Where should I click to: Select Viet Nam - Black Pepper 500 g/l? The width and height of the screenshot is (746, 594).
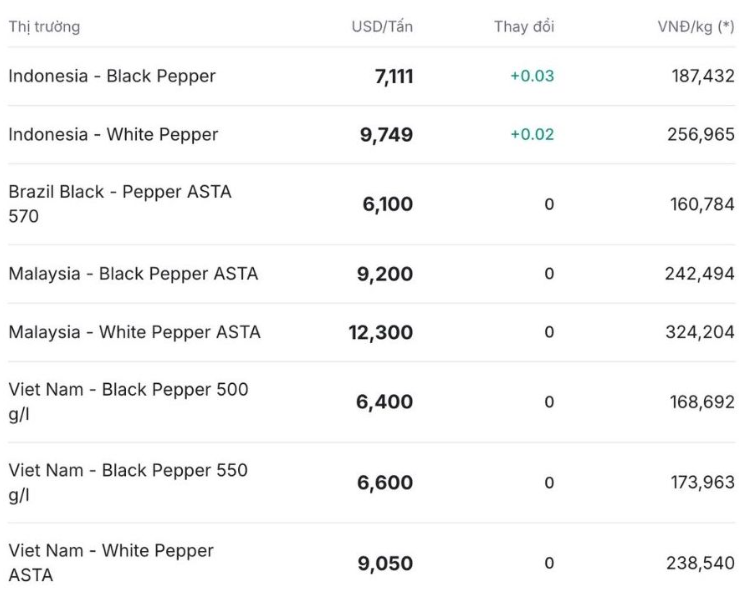pos(128,401)
